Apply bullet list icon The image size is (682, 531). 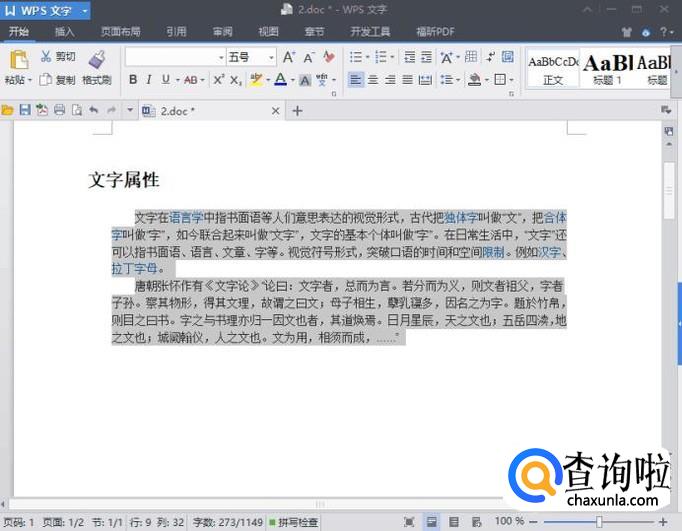point(356,57)
